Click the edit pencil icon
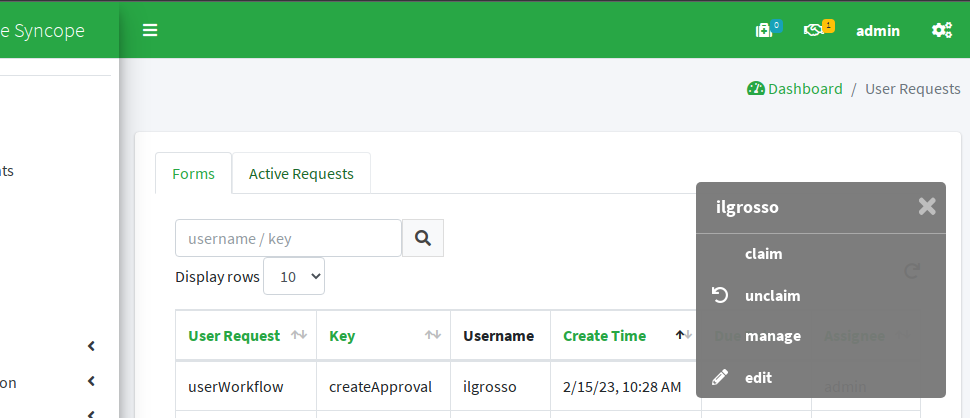This screenshot has height=418, width=970. [720, 377]
